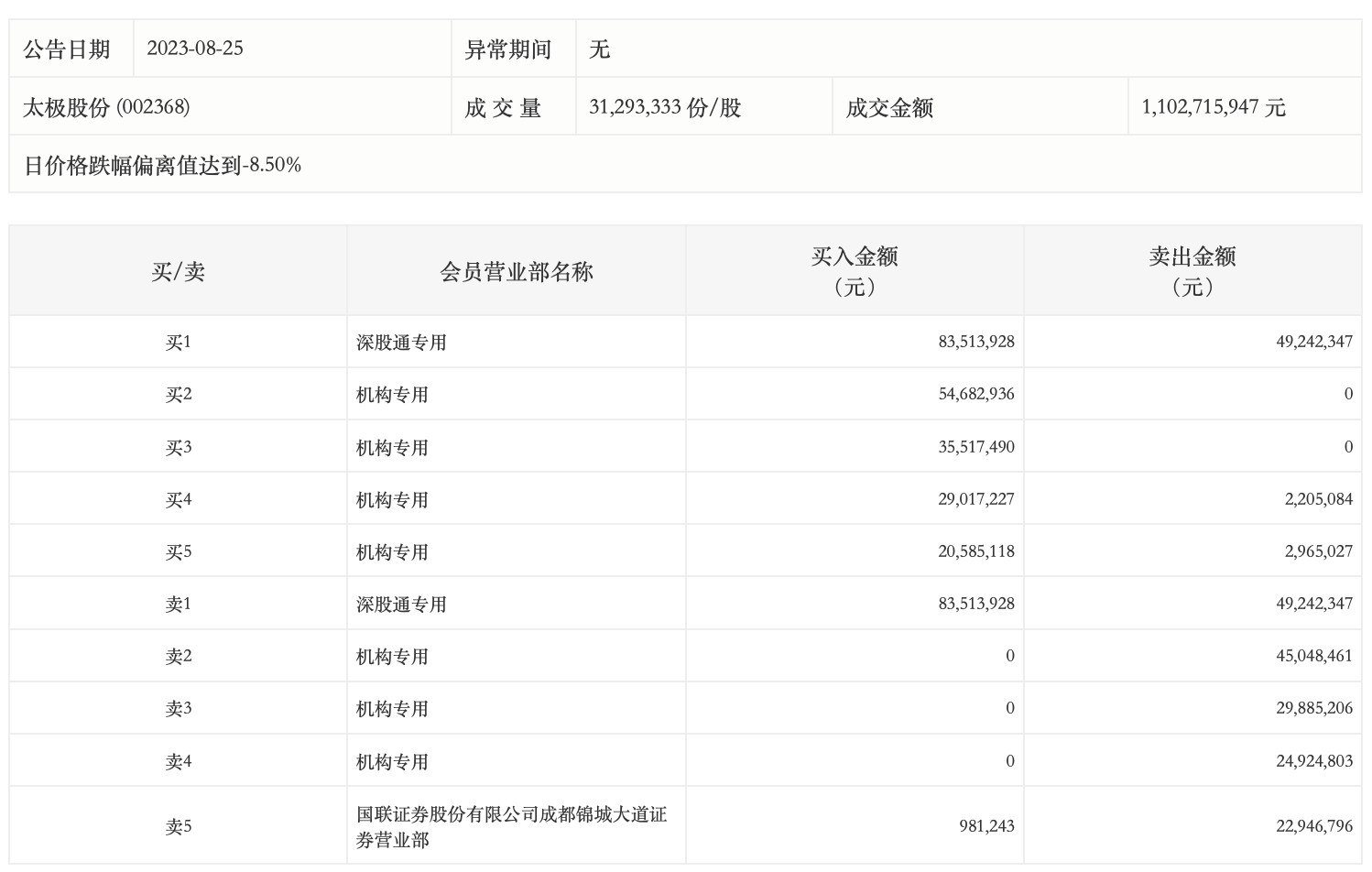
Task: Click the 买/卖 column header
Action: pos(179,272)
